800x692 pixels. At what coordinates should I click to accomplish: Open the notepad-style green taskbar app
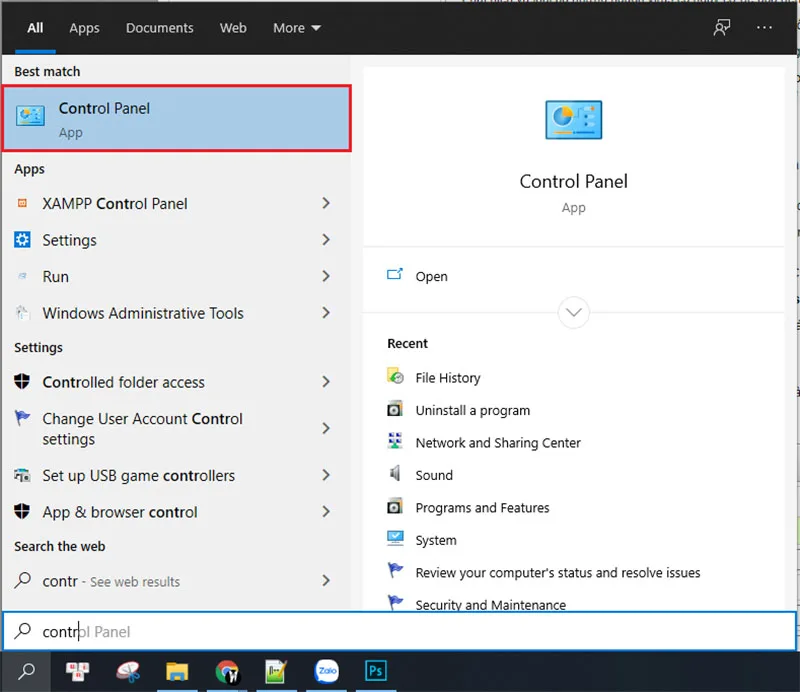(276, 672)
